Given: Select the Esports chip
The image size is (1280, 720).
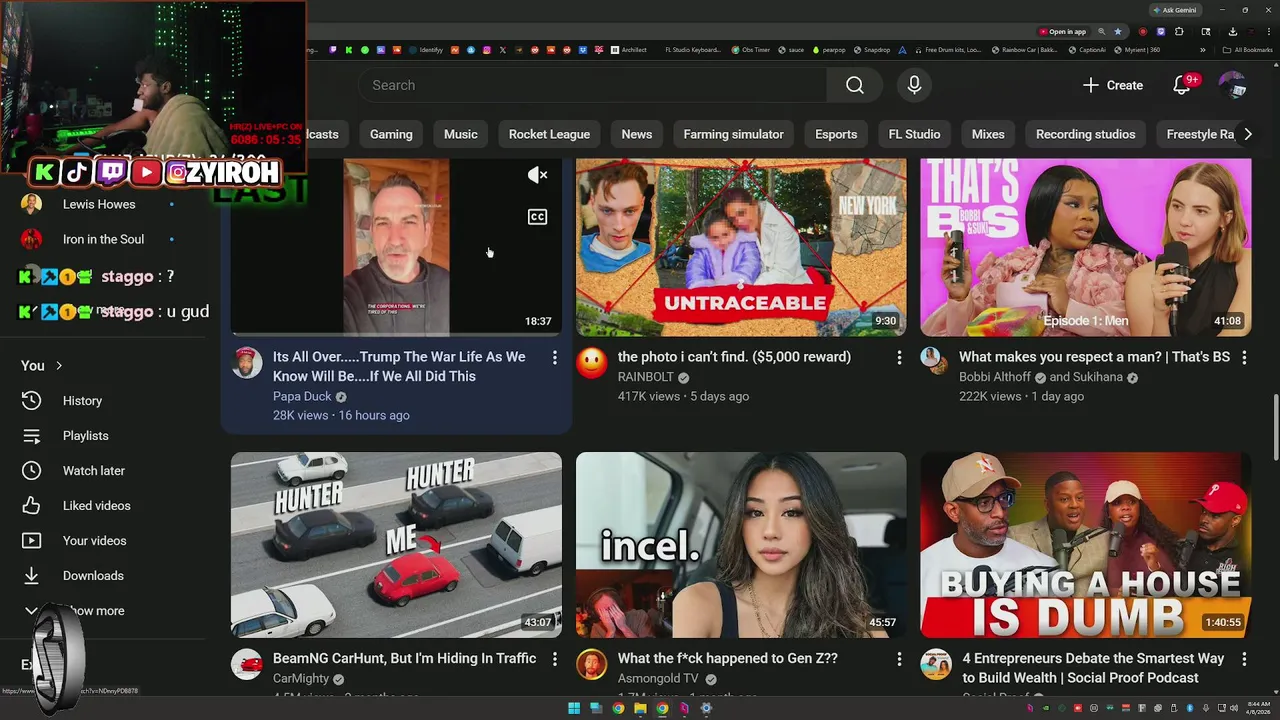Looking at the screenshot, I should [x=836, y=134].
